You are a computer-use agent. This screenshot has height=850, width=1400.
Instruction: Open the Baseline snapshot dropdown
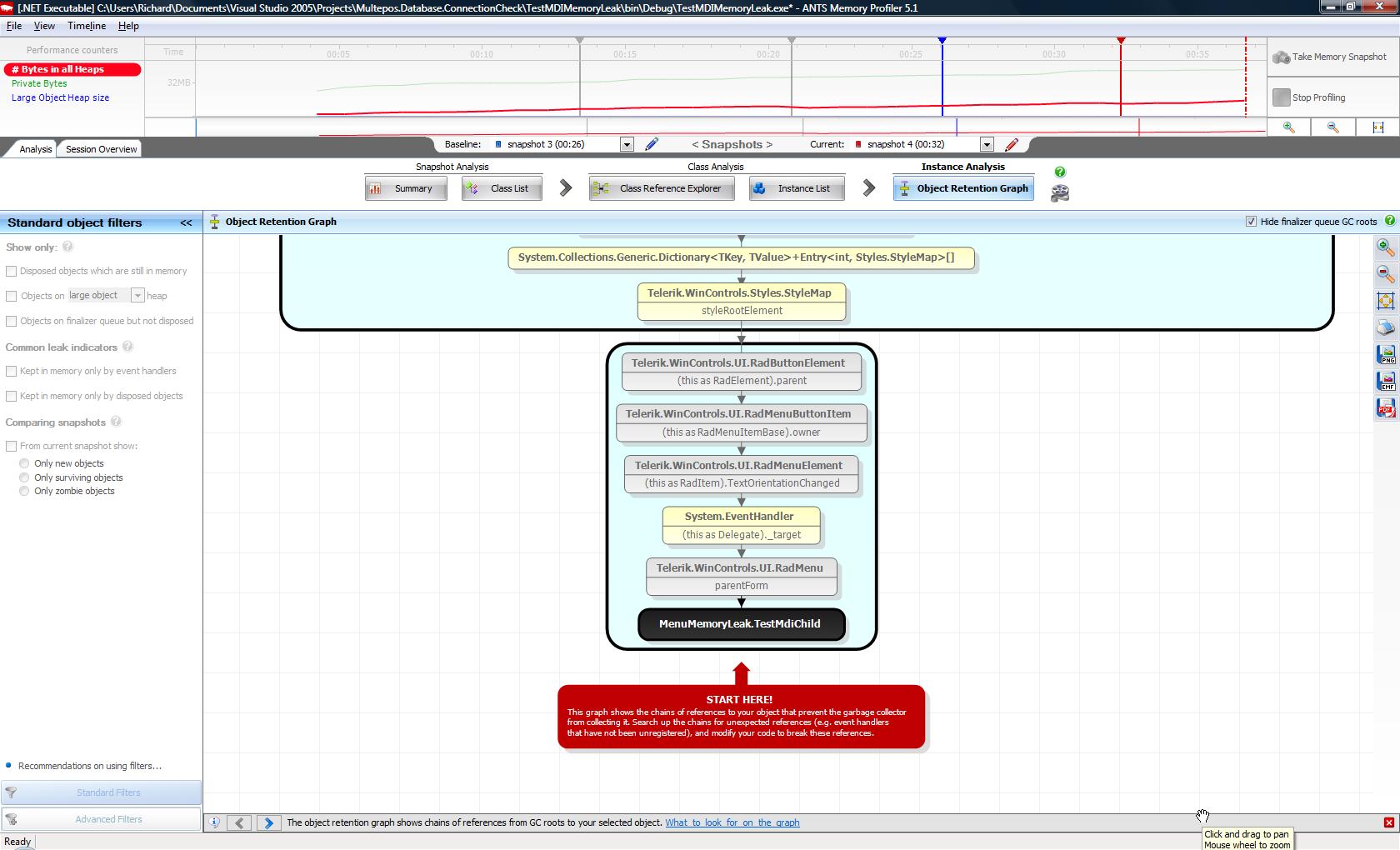point(627,144)
